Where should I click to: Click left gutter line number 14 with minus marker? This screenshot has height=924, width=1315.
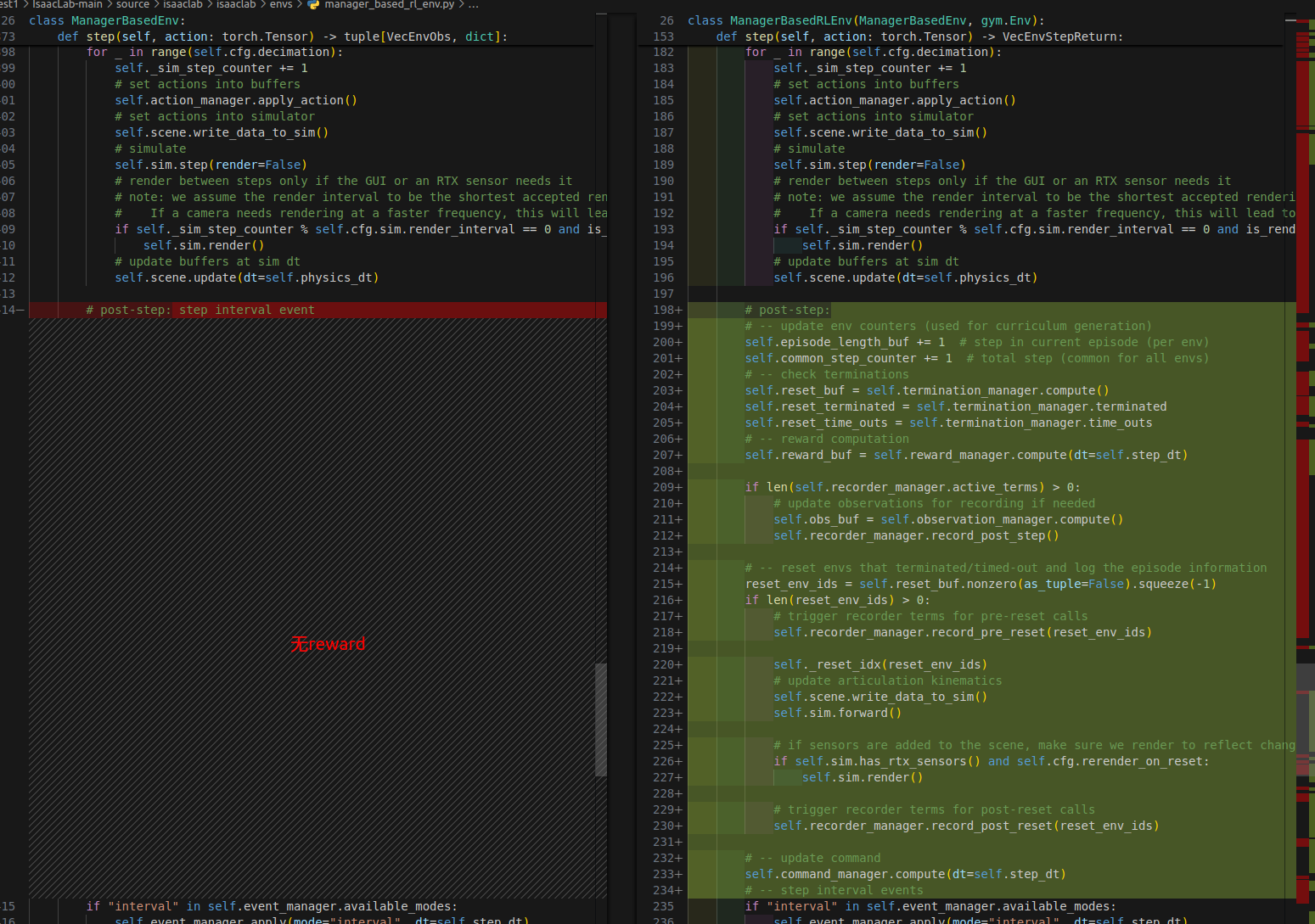click(11, 310)
